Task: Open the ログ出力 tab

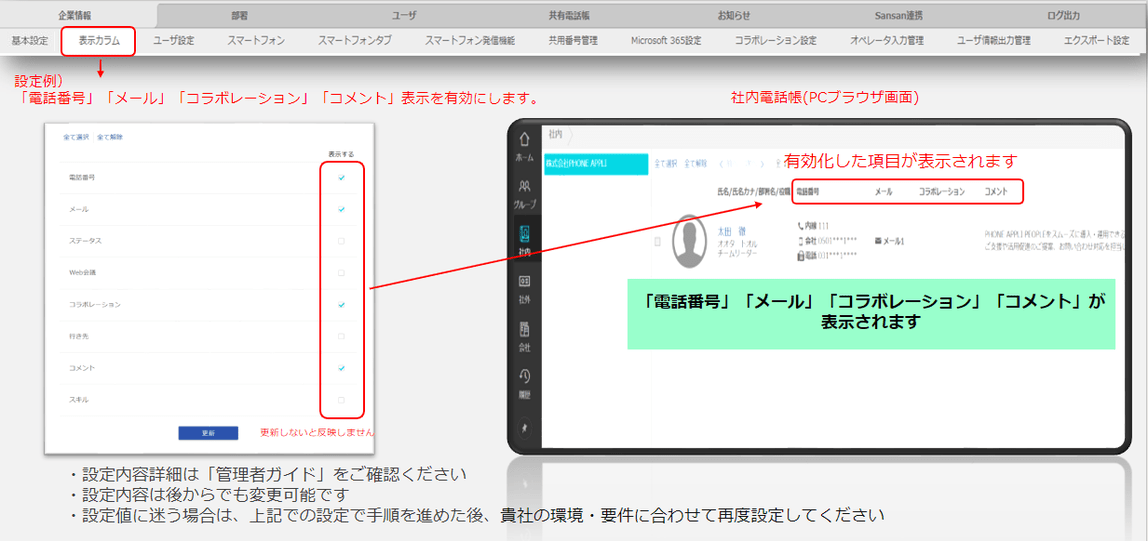Action: 1063,15
